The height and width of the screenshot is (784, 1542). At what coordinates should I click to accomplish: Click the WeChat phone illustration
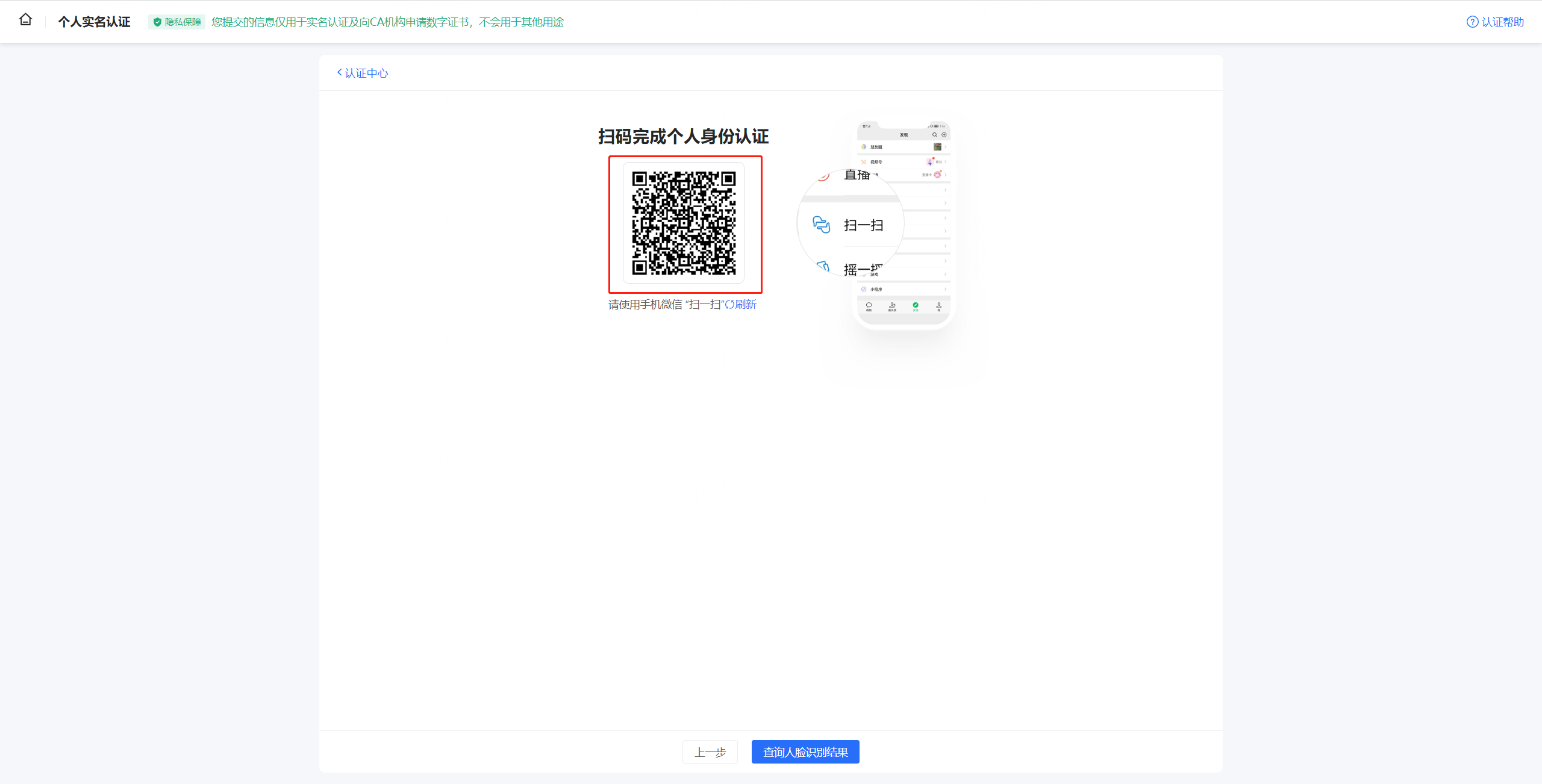point(904,225)
